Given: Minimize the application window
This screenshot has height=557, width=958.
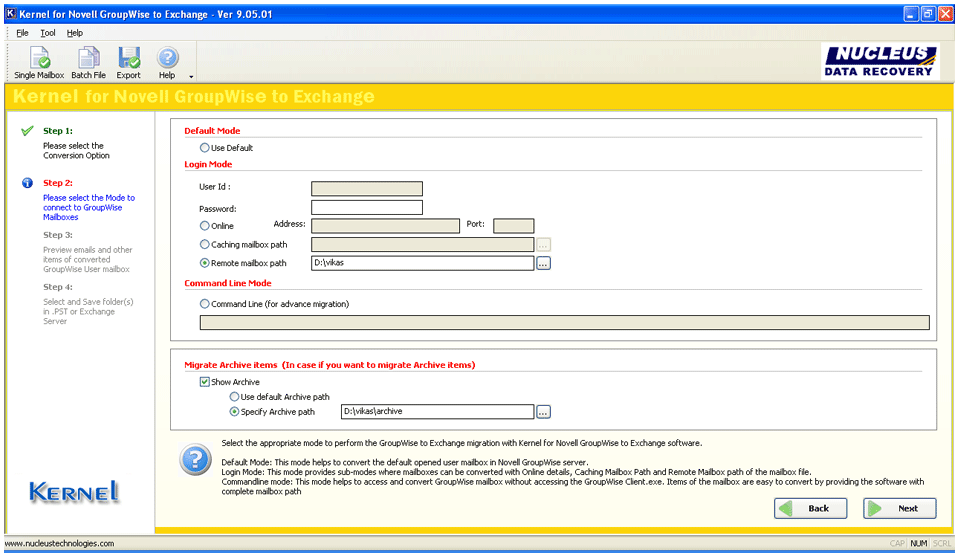Looking at the screenshot, I should (x=910, y=14).
